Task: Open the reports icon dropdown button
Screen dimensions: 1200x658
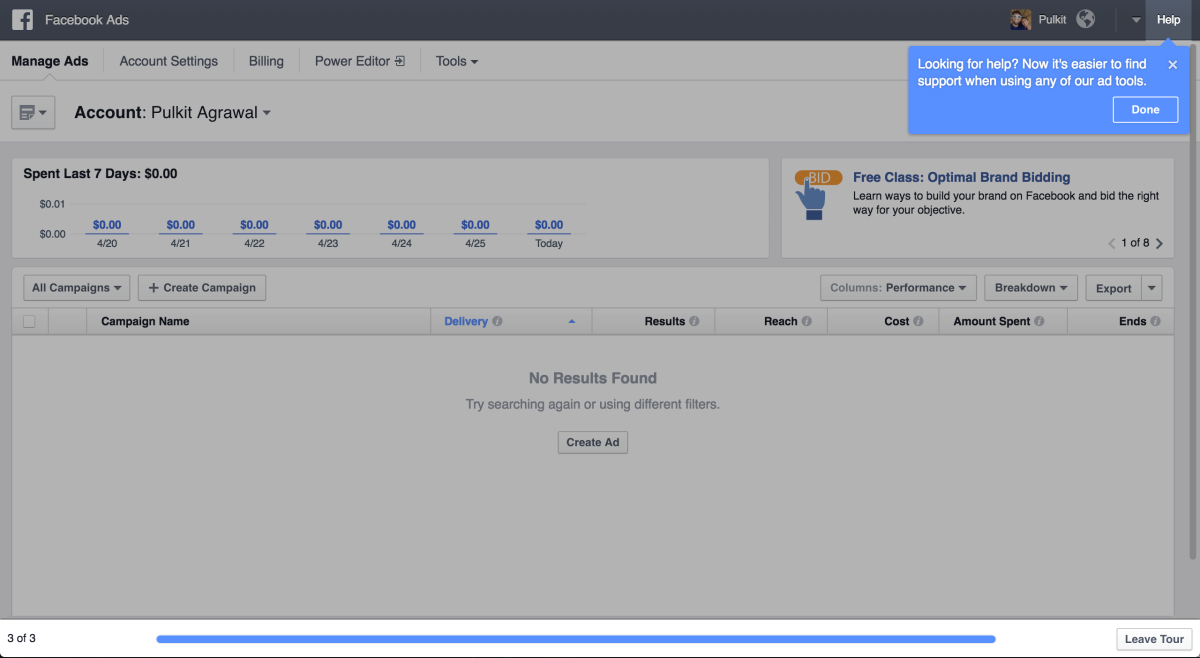Action: tap(33, 112)
